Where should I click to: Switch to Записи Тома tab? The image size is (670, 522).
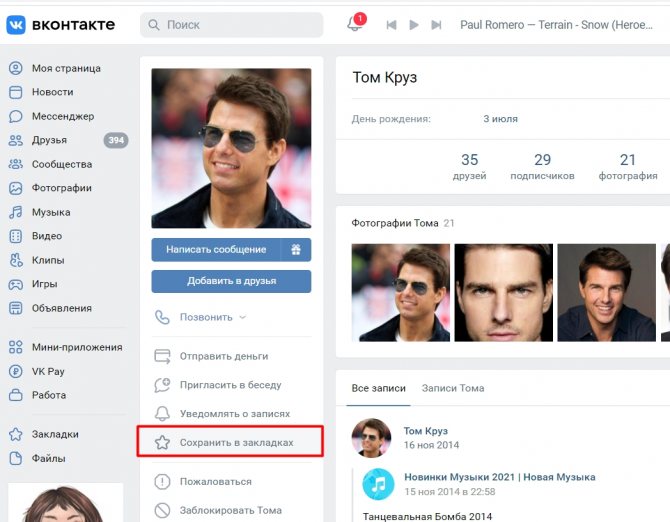453,388
